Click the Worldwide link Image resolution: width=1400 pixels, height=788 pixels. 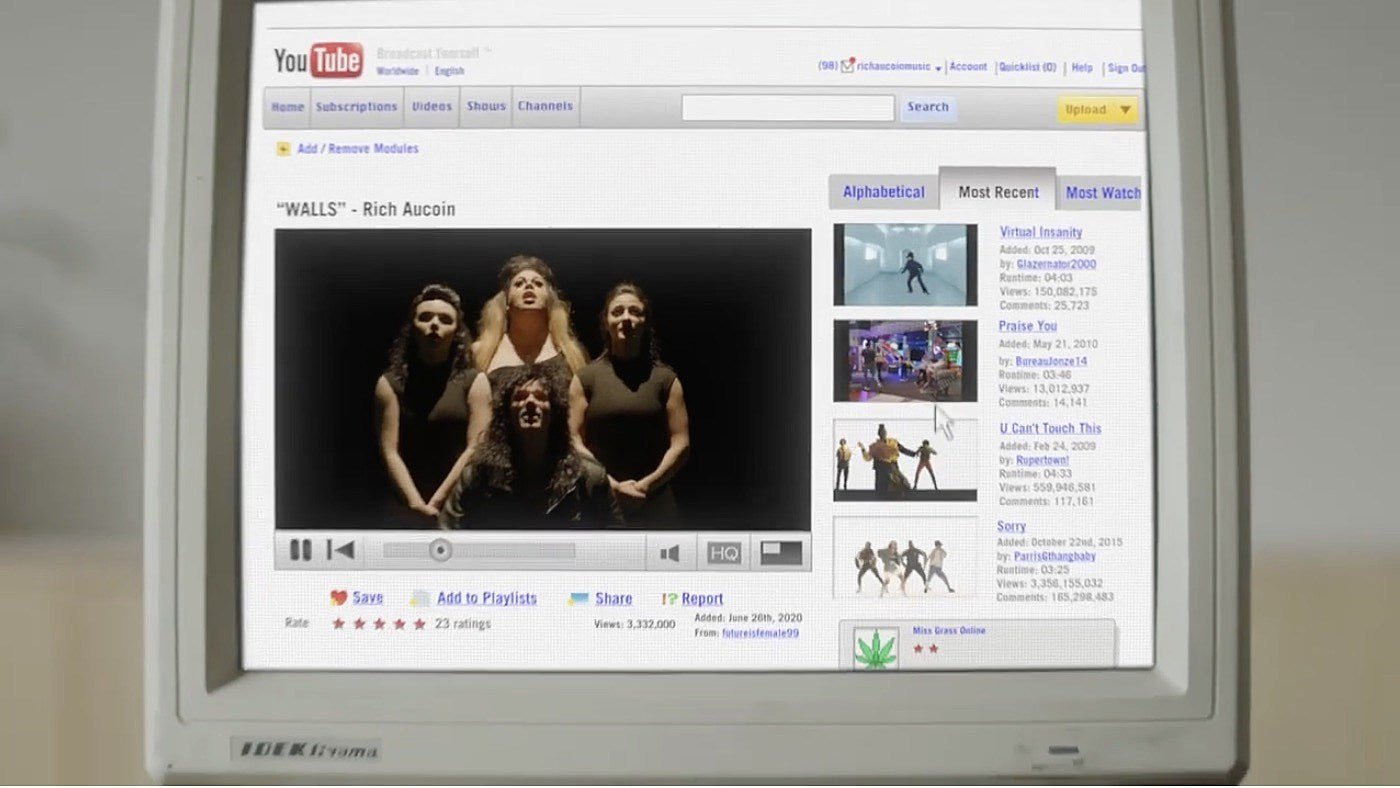[398, 71]
